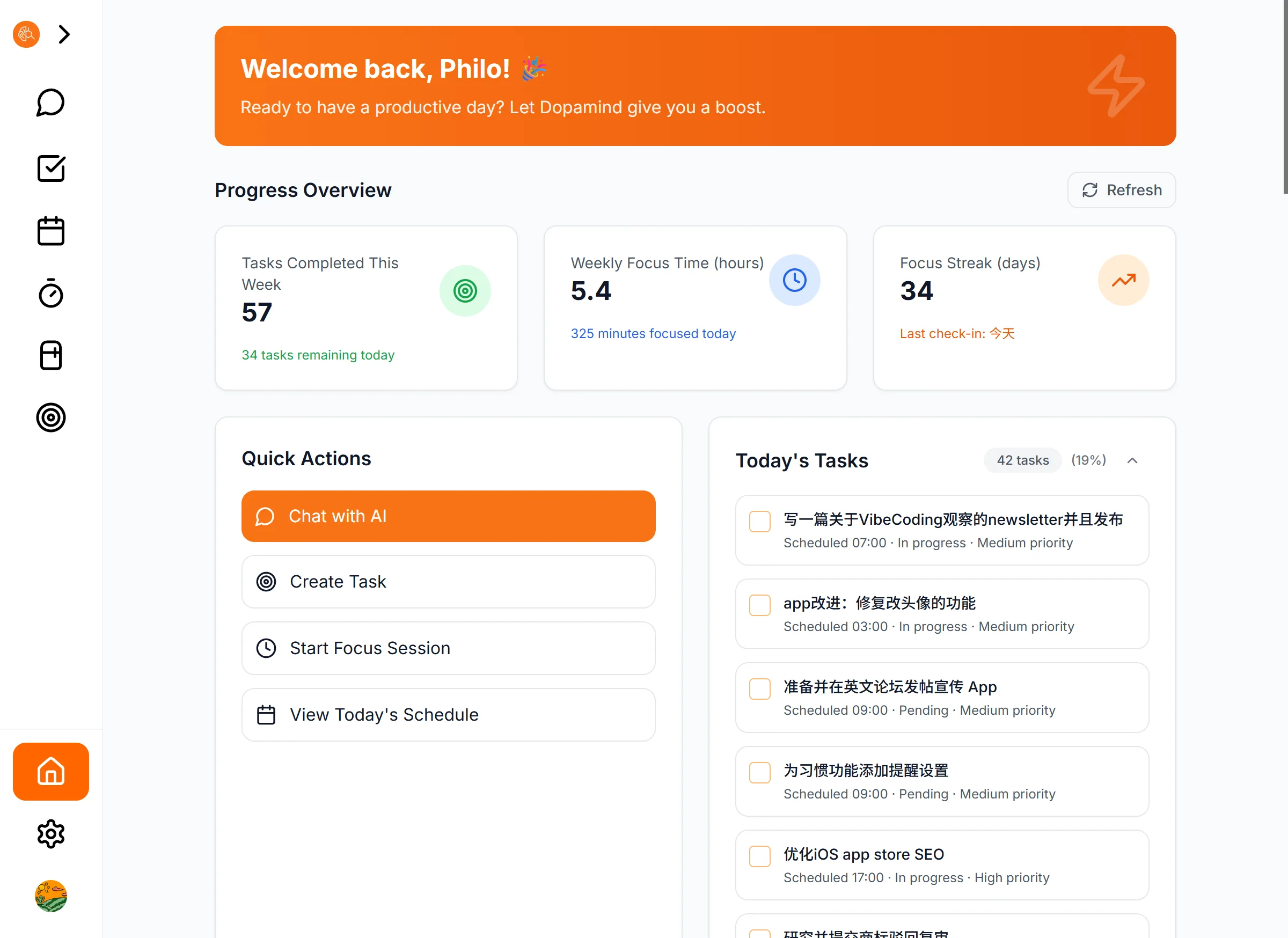
Task: Open the focus timer sidebar icon
Action: (x=50, y=293)
